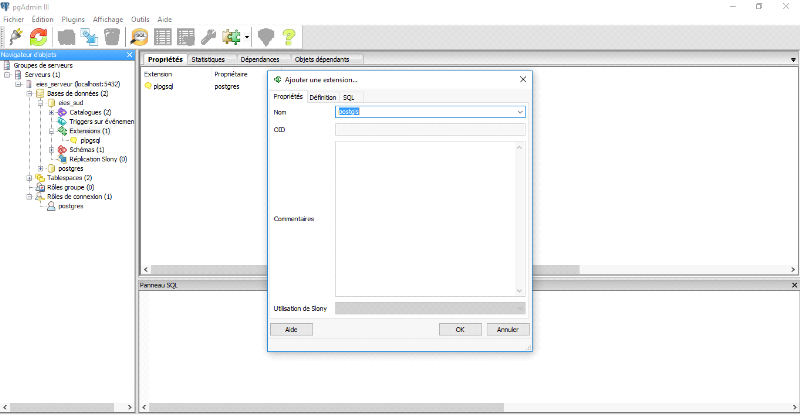Click the plug connection toolbar icon
The height and width of the screenshot is (415, 800).
16,37
